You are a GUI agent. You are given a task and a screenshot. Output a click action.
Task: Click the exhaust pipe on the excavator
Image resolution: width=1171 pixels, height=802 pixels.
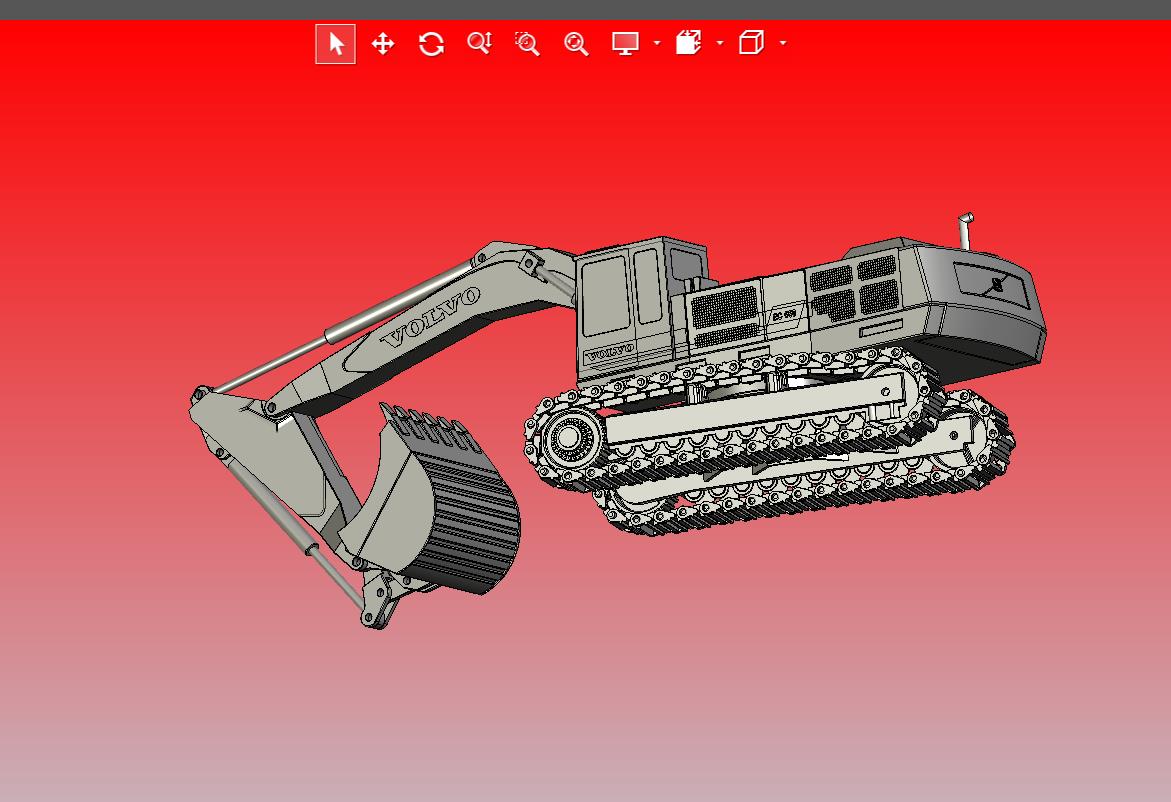965,231
